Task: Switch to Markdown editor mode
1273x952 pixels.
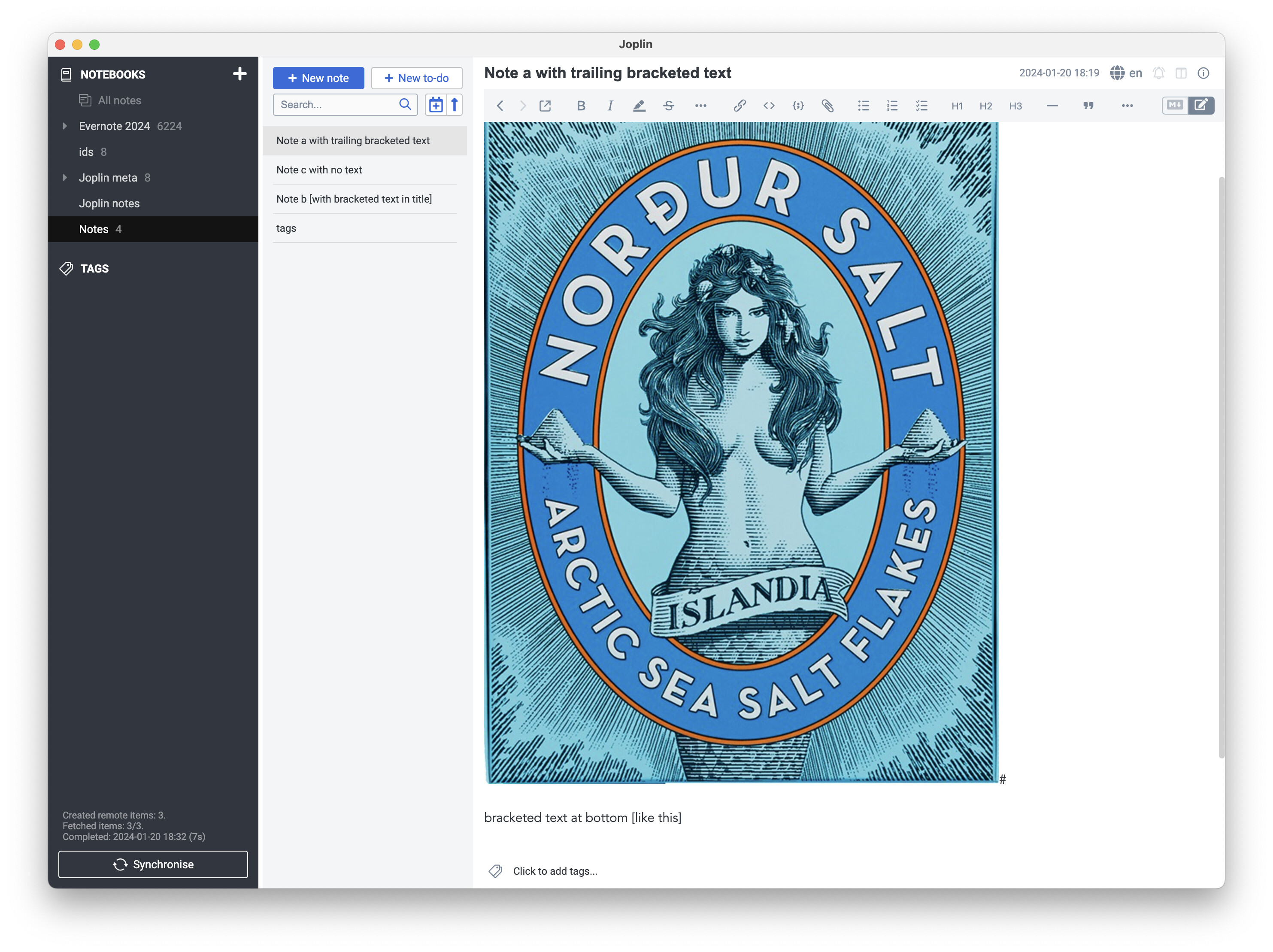Action: point(1175,105)
